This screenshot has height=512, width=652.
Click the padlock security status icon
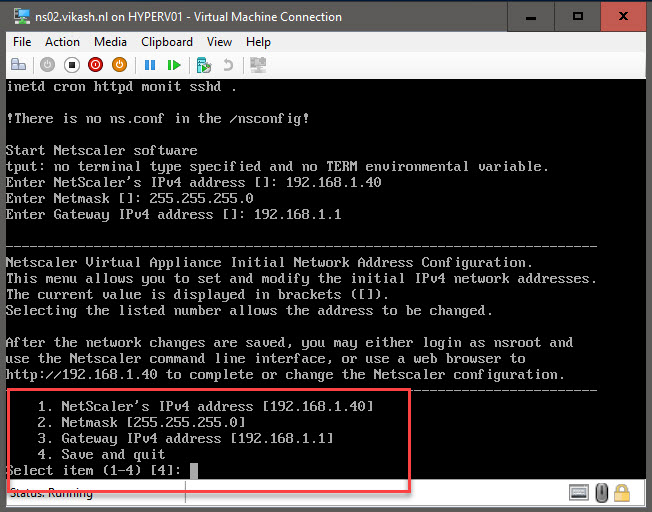(x=622, y=493)
